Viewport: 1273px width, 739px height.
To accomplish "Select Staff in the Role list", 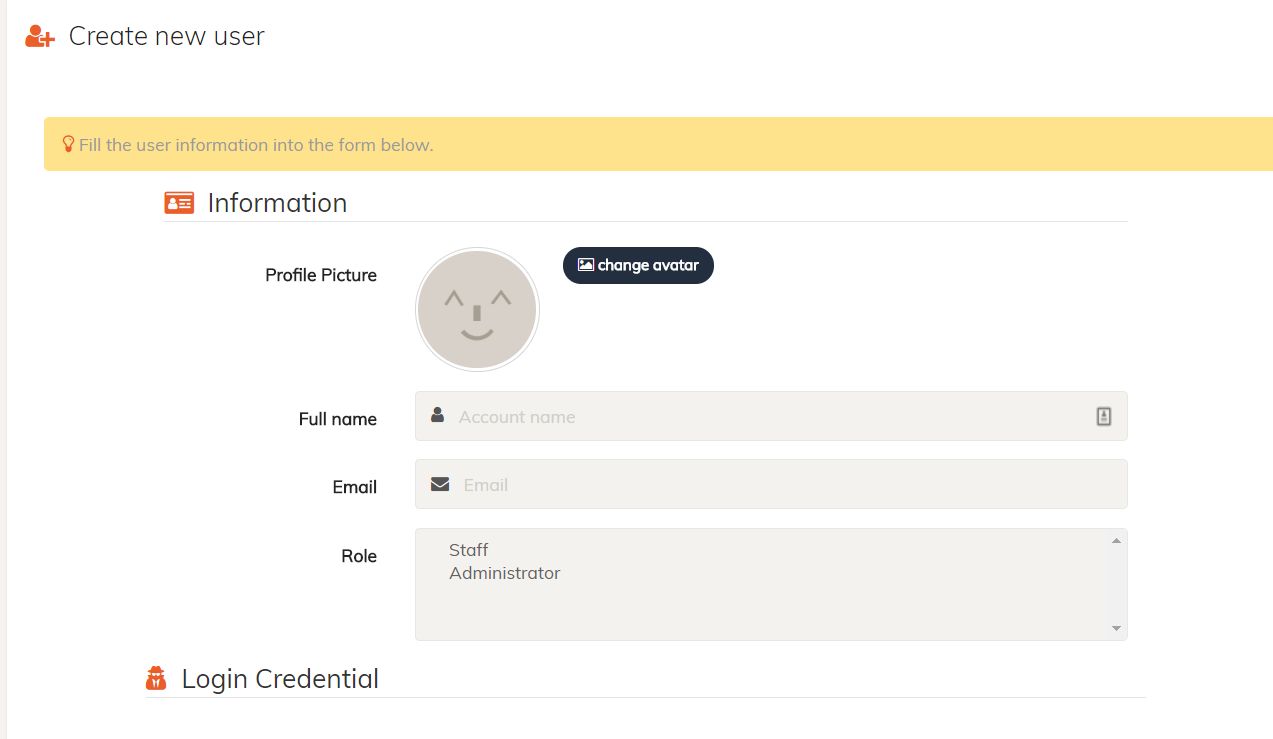I will (469, 550).
